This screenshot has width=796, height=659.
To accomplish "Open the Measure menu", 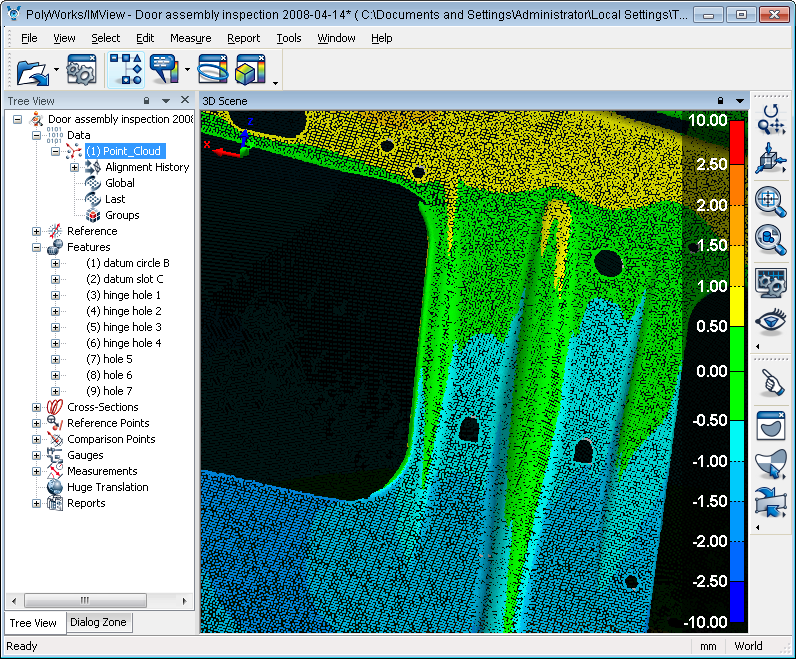I will coord(190,38).
